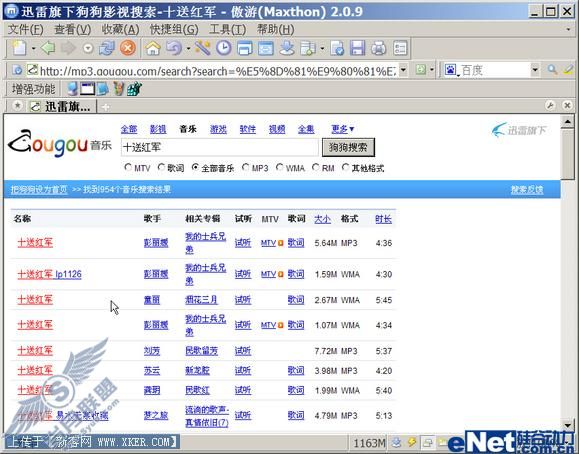Select the MP3 format radio button
Image resolution: width=579 pixels, height=454 pixels.
tap(245, 167)
